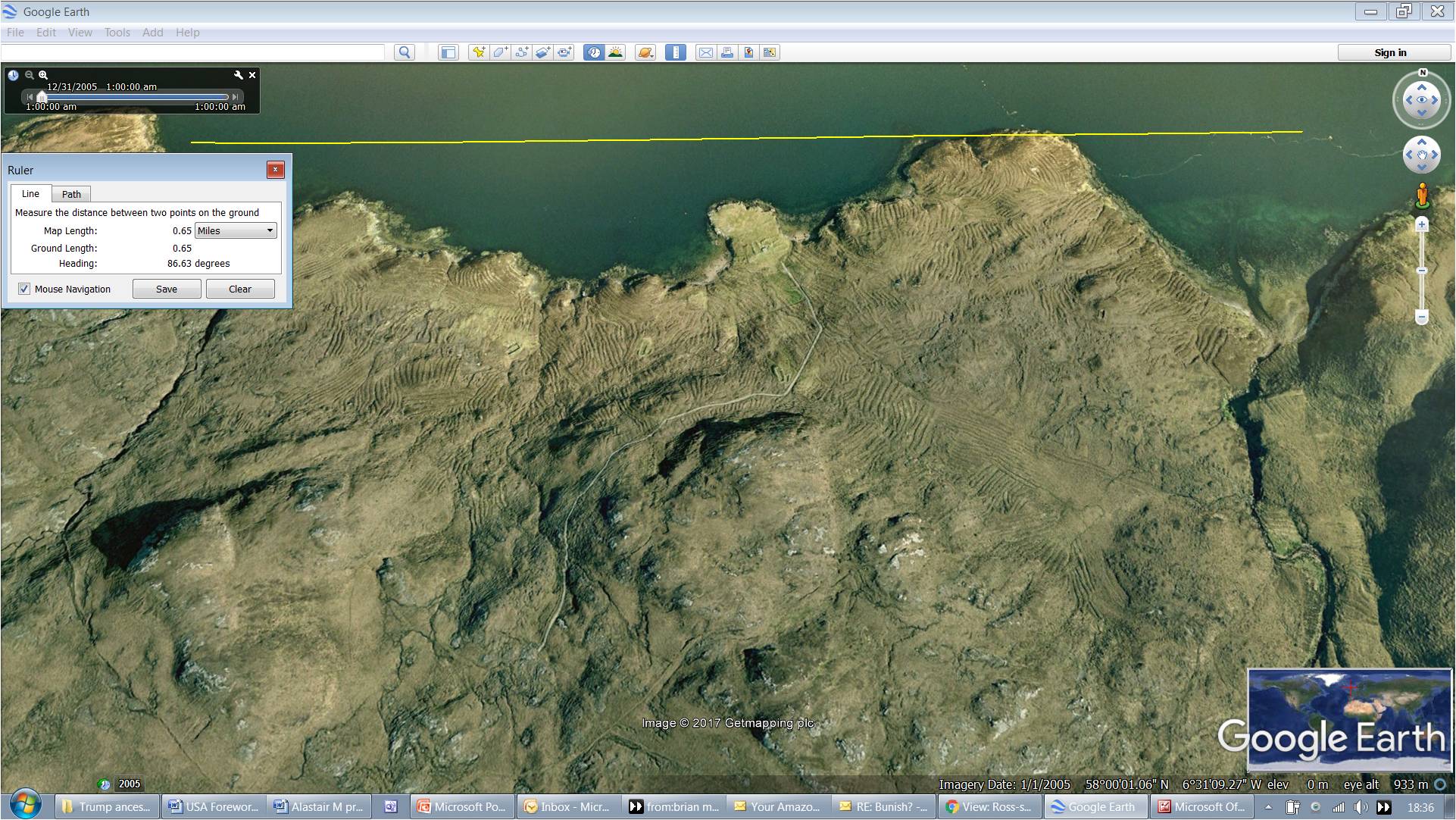Click the Record a Tour camera icon
Image resolution: width=1456 pixels, height=820 pixels.
[x=564, y=52]
